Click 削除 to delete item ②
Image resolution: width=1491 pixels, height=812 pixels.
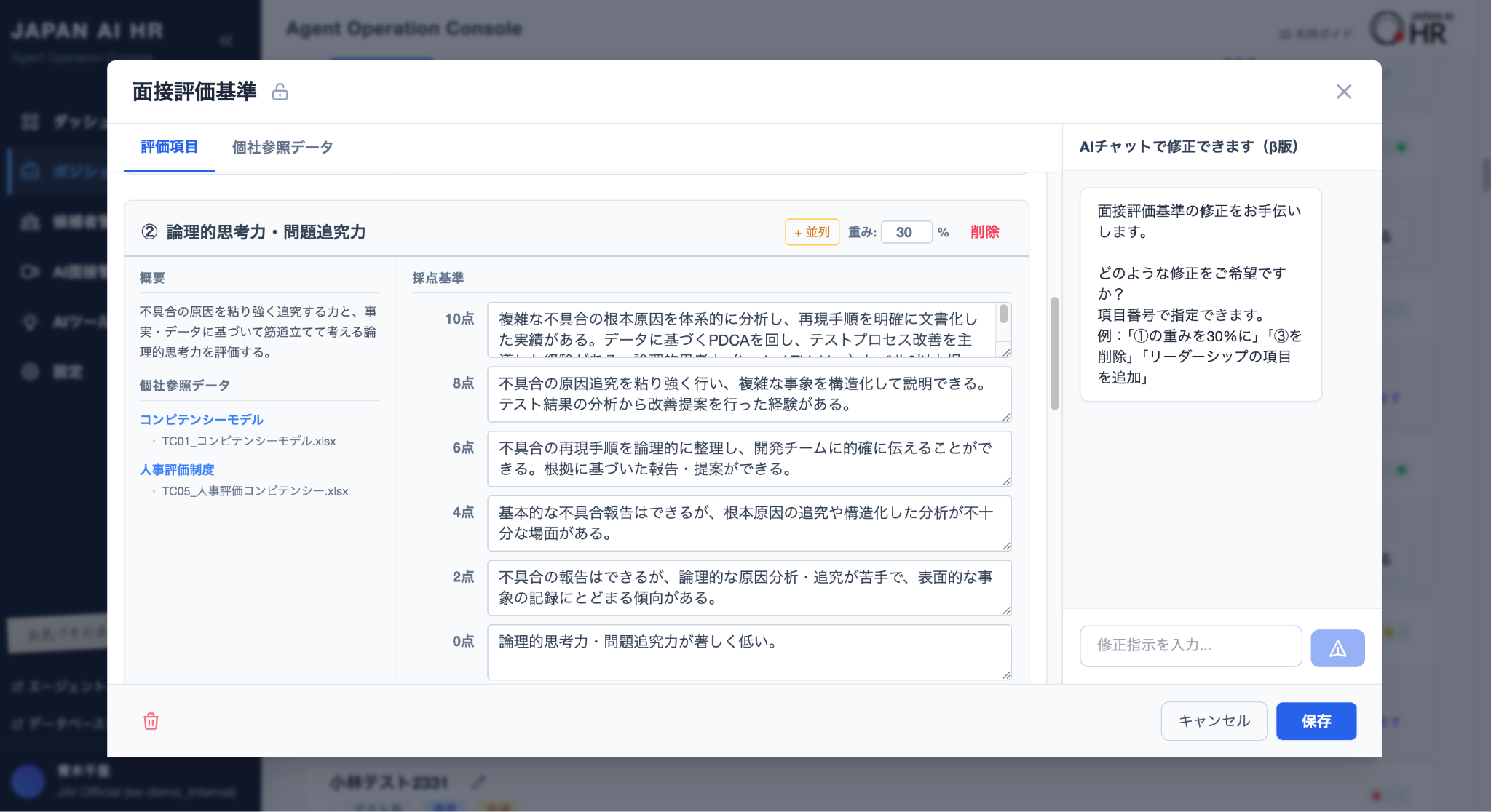pyautogui.click(x=984, y=232)
